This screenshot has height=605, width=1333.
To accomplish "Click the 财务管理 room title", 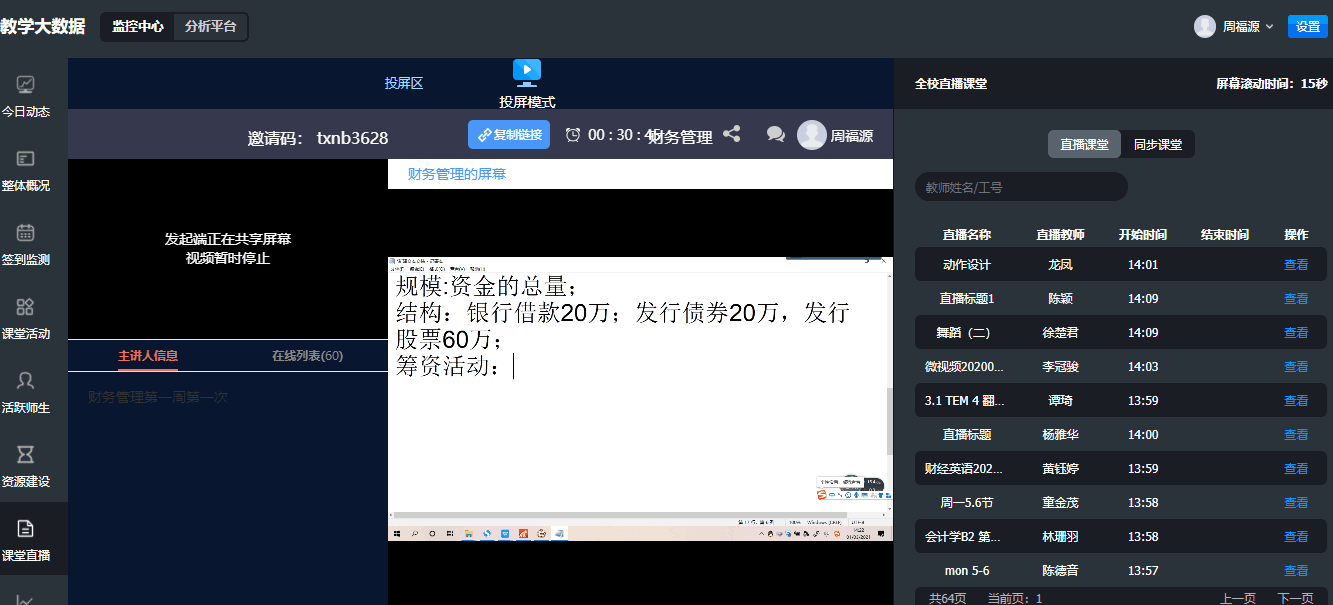I will click(x=681, y=138).
